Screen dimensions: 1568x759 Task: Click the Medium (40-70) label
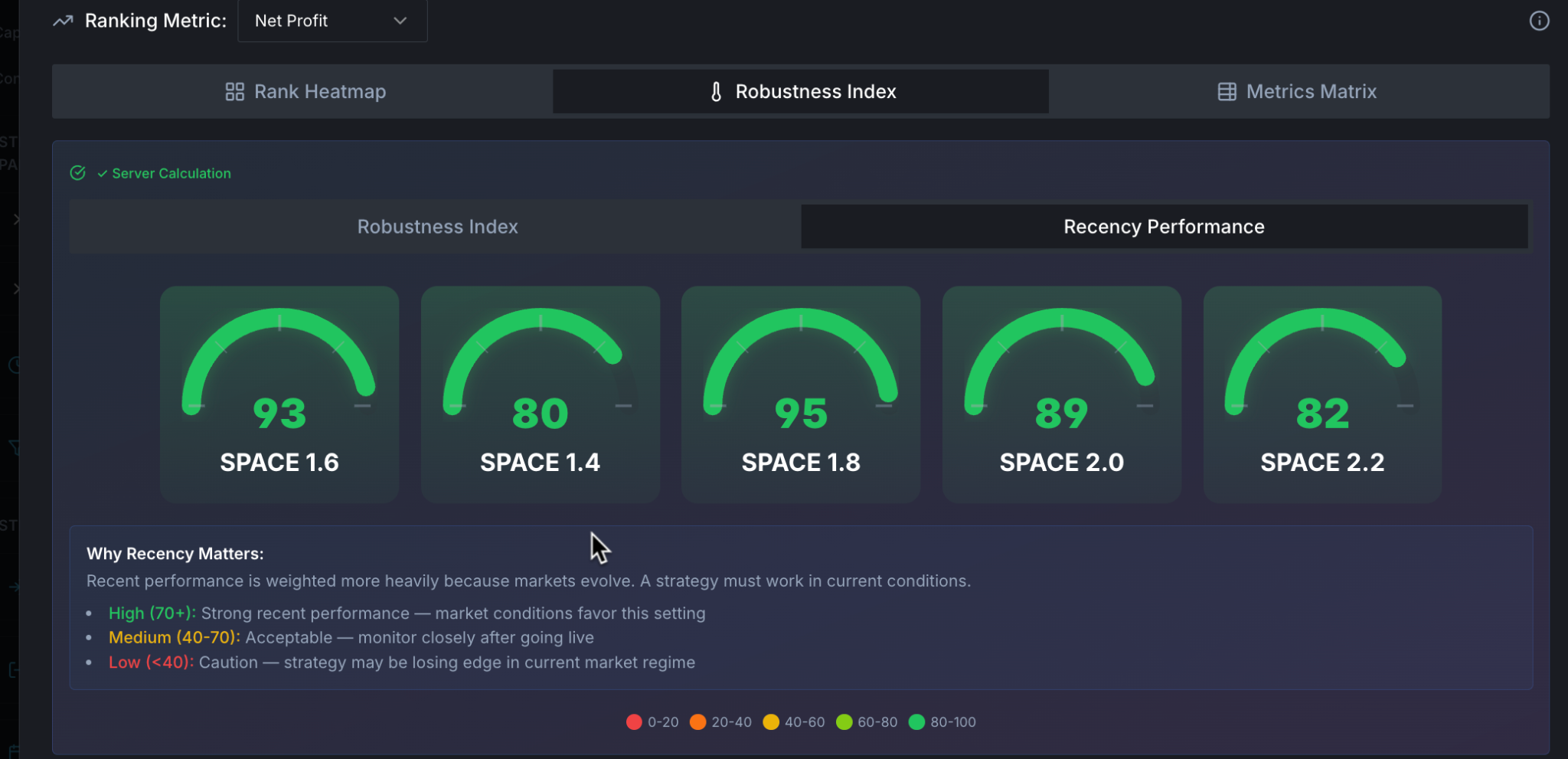click(x=175, y=638)
